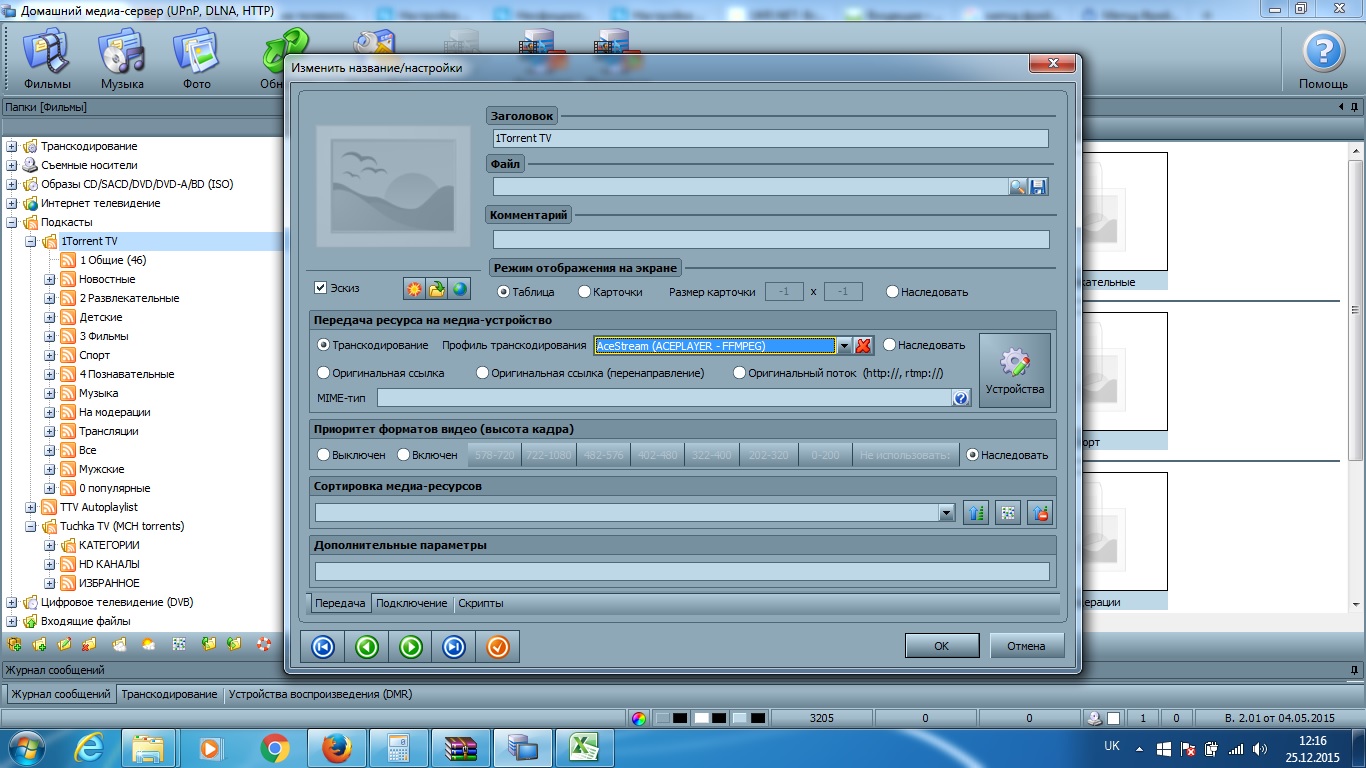Open the Сортировка медиа-ресурсов dropdown
The height and width of the screenshot is (768, 1366).
pyautogui.click(x=946, y=513)
